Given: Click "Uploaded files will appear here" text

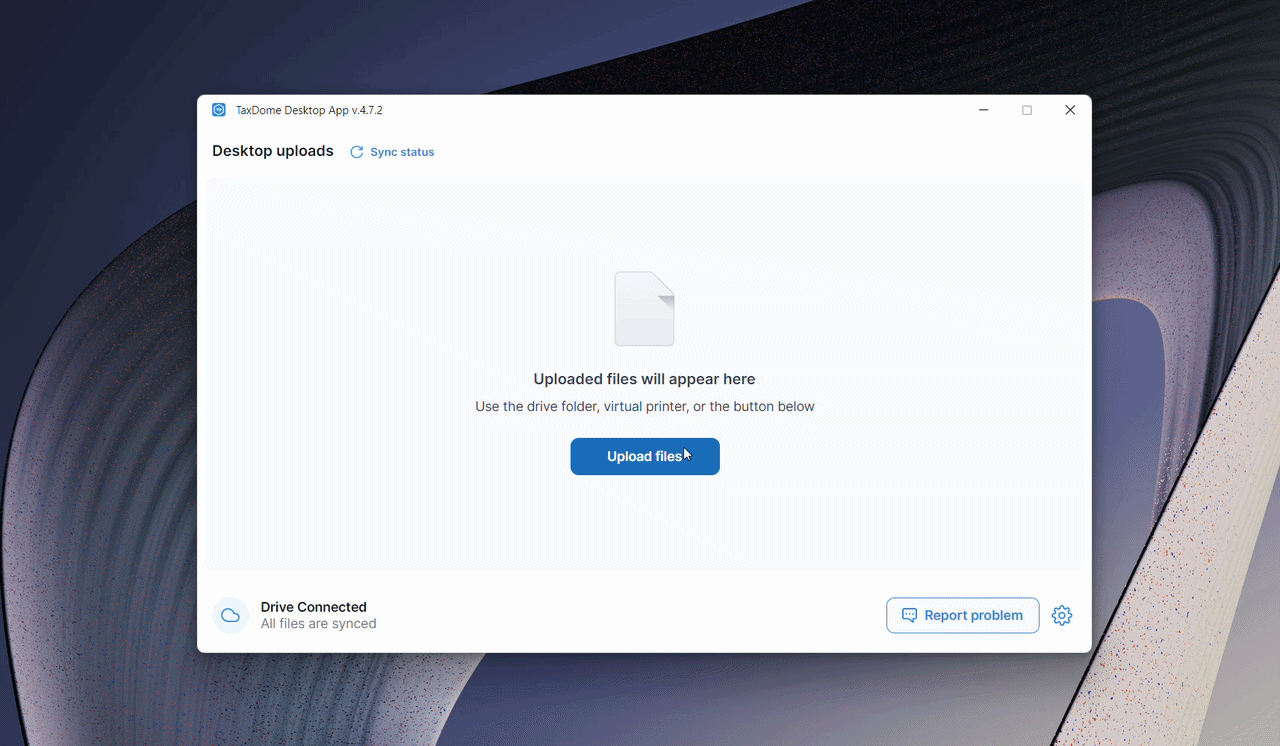Looking at the screenshot, I should (x=645, y=379).
